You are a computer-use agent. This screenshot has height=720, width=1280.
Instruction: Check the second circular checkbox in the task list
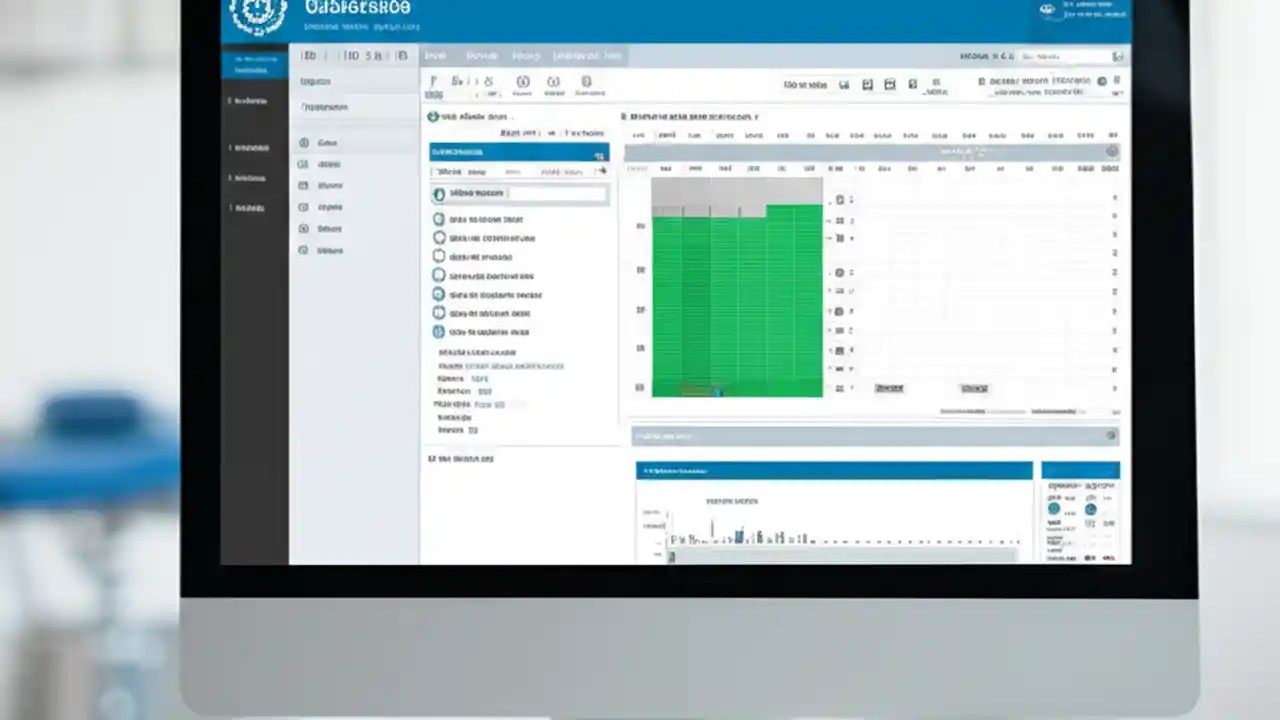(439, 238)
